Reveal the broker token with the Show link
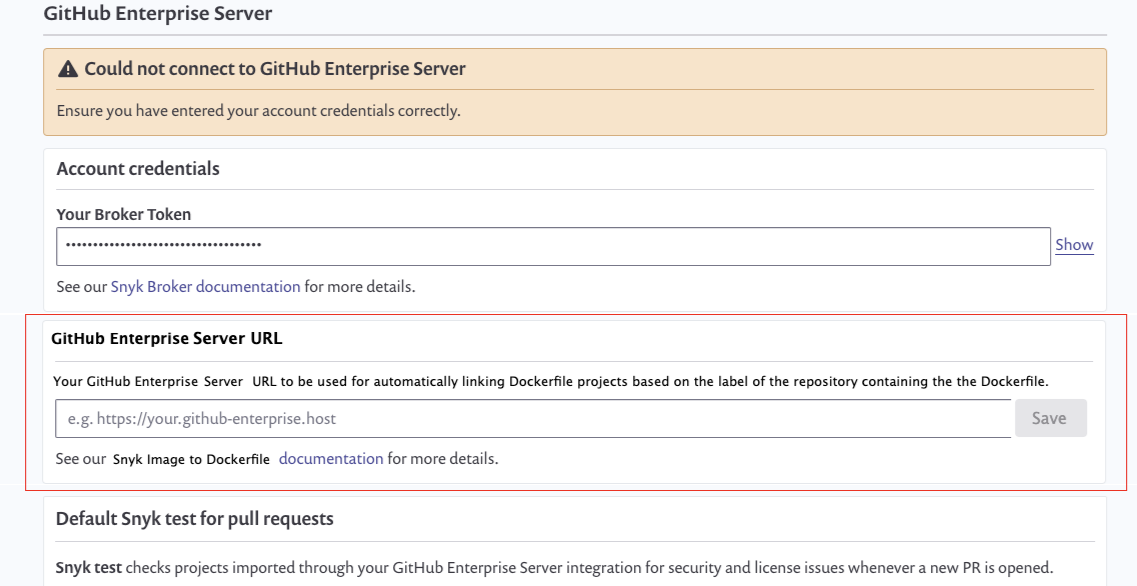Viewport: 1137px width, 586px height. point(1073,245)
